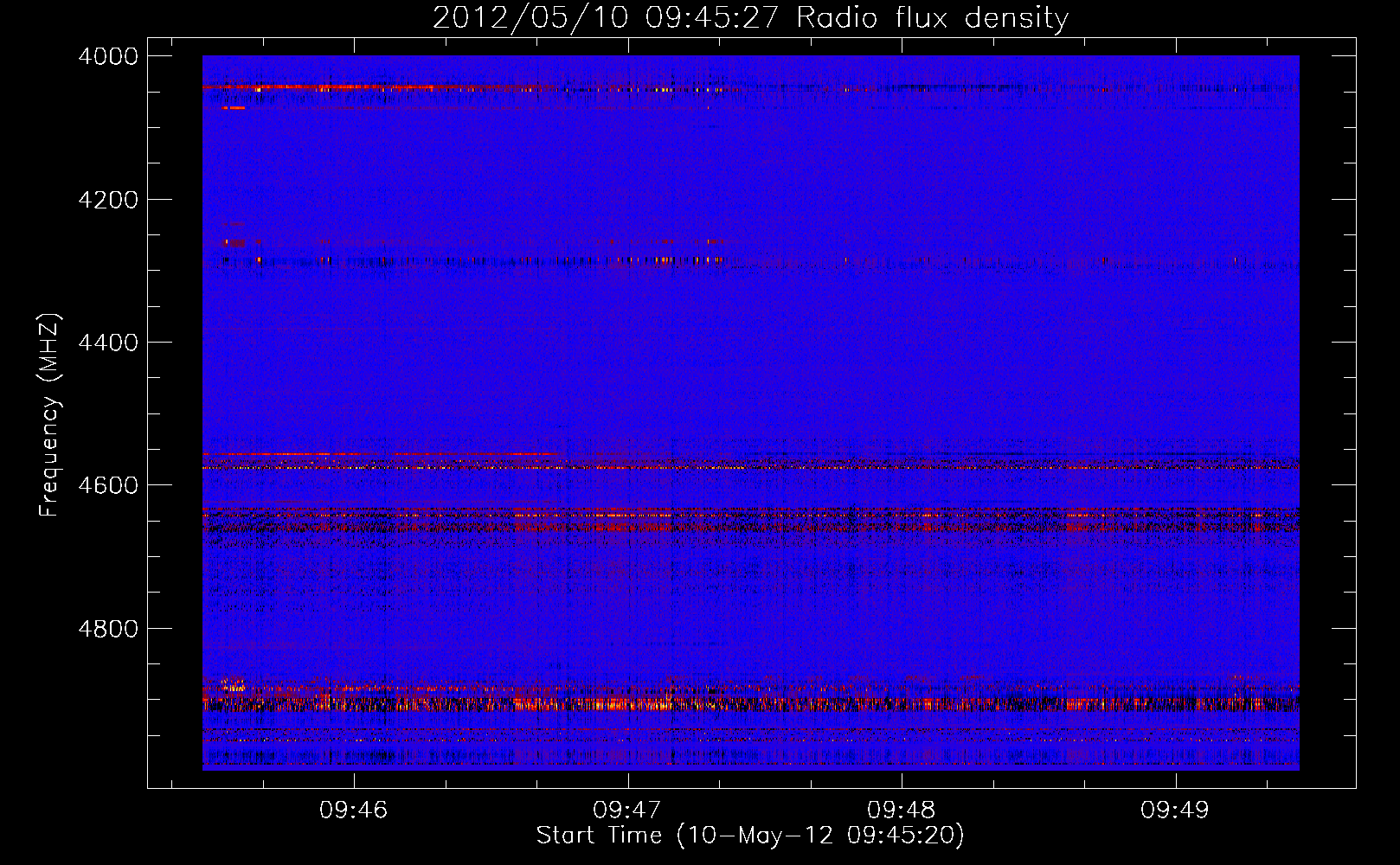Select the 4600 frequency axis label
The width and height of the screenshot is (1400, 865).
click(108, 485)
